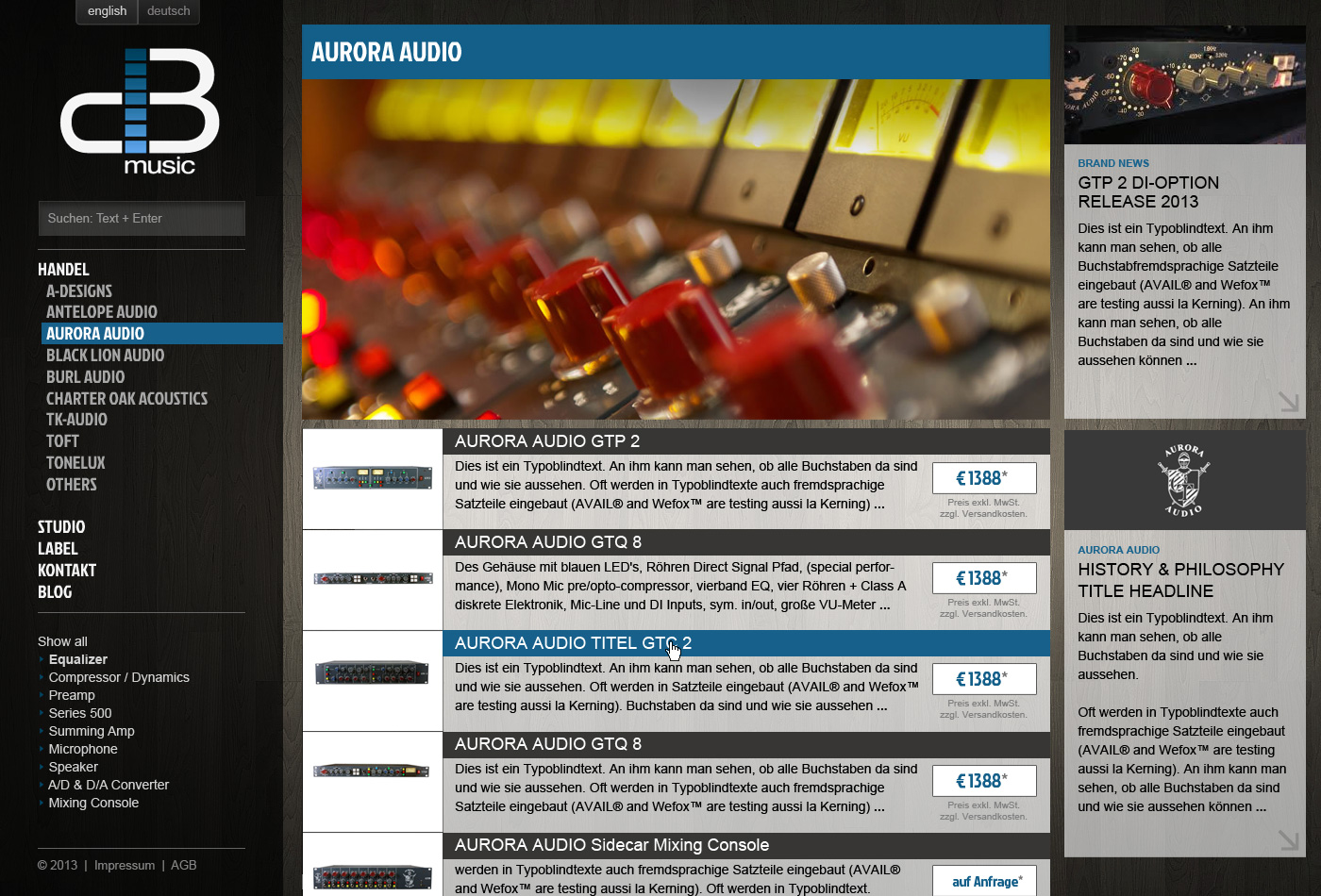
Task: Open AURORA AUDIO TITEL GTQ 2 title
Action: tap(574, 643)
